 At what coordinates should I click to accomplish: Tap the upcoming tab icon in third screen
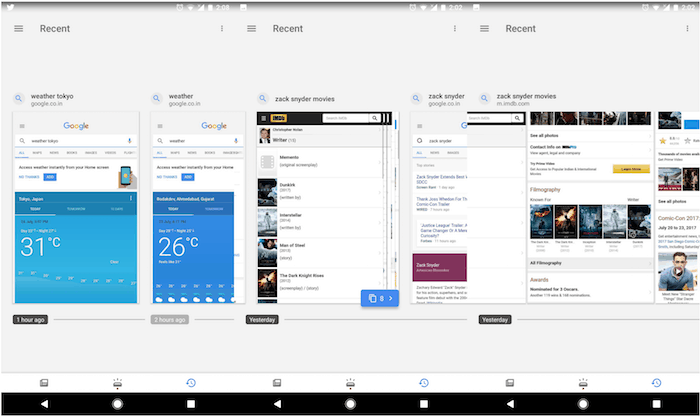coord(583,383)
